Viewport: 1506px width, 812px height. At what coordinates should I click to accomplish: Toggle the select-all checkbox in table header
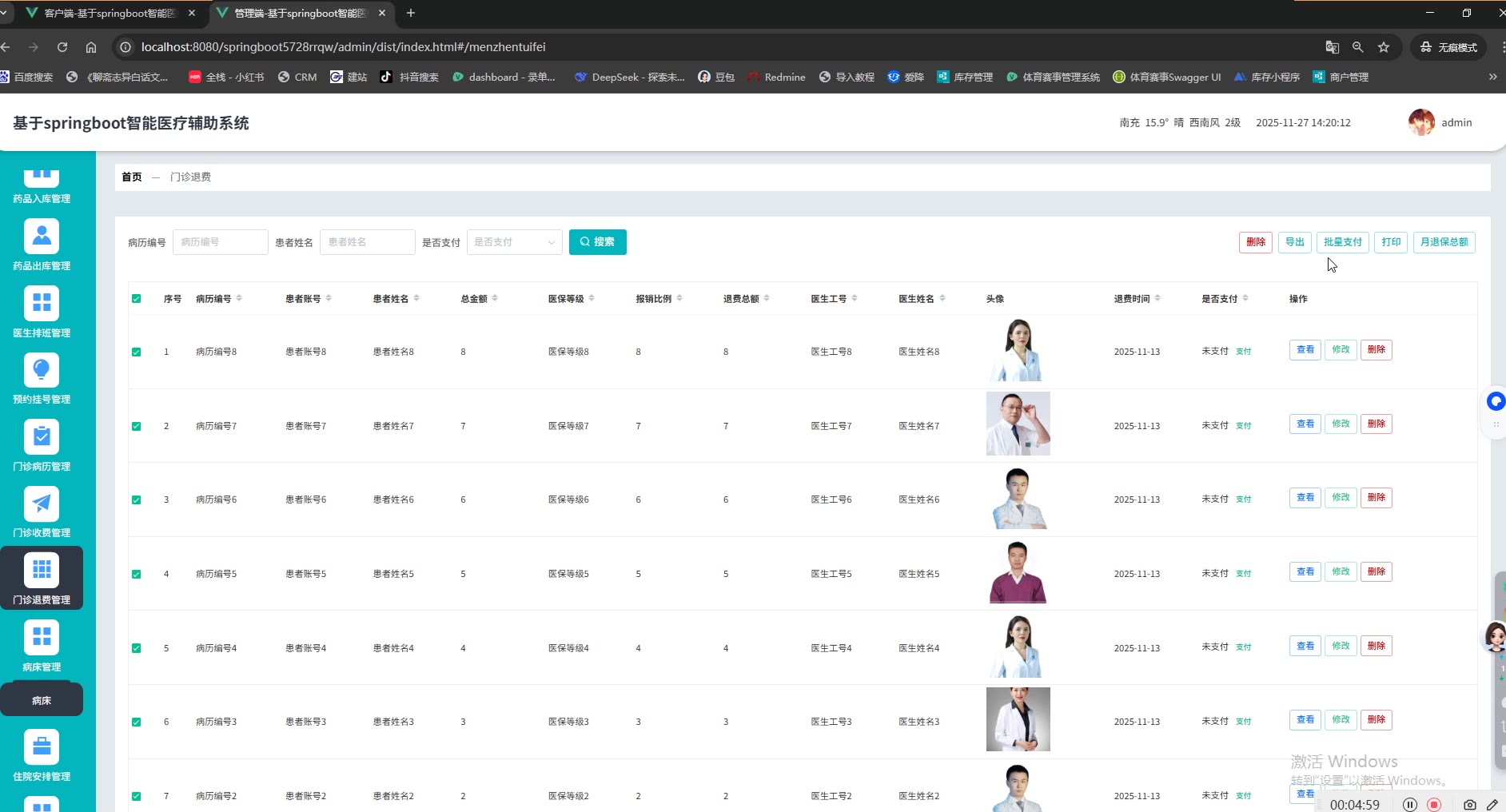pos(137,299)
